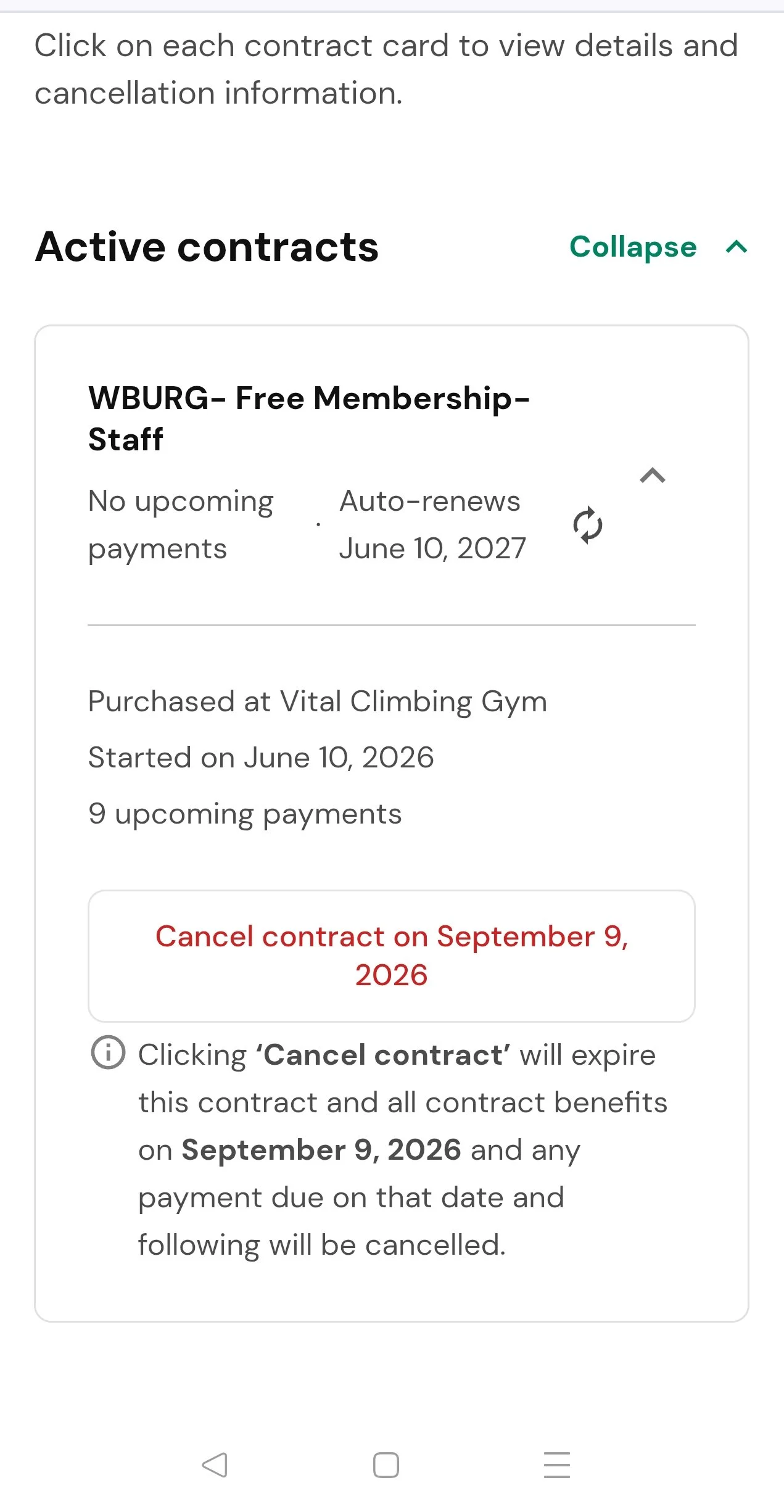Tap Purchased at Vital Climbing Gym line
This screenshot has height=1512, width=784.
click(318, 702)
